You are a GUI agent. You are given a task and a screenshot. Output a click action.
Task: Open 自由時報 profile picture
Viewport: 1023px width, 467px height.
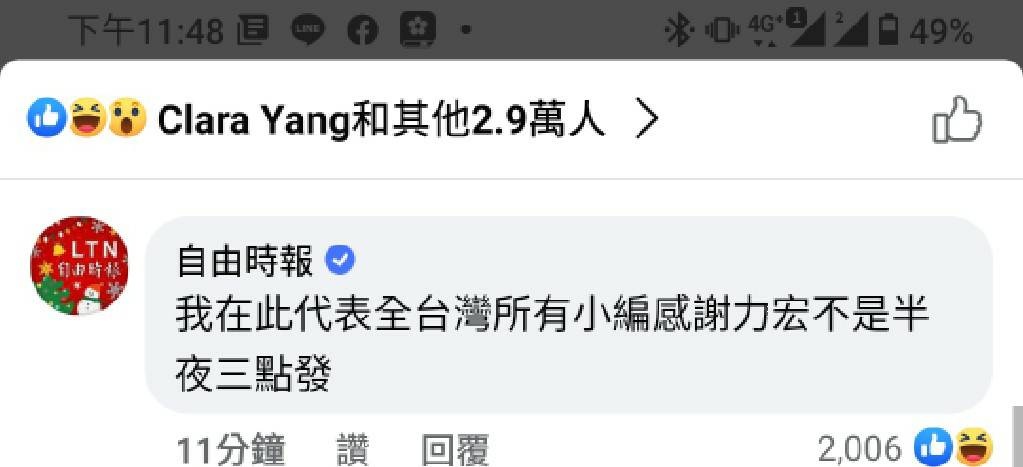click(80, 265)
